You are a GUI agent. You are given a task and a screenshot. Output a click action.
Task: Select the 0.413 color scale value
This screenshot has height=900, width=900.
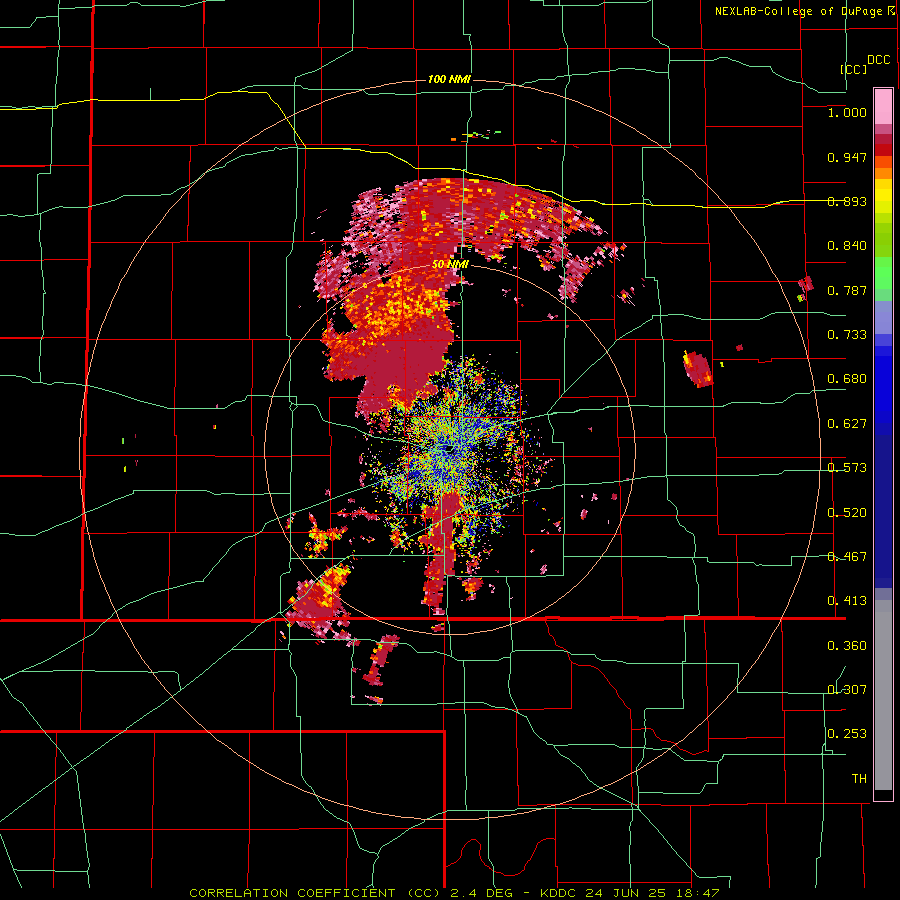point(847,601)
